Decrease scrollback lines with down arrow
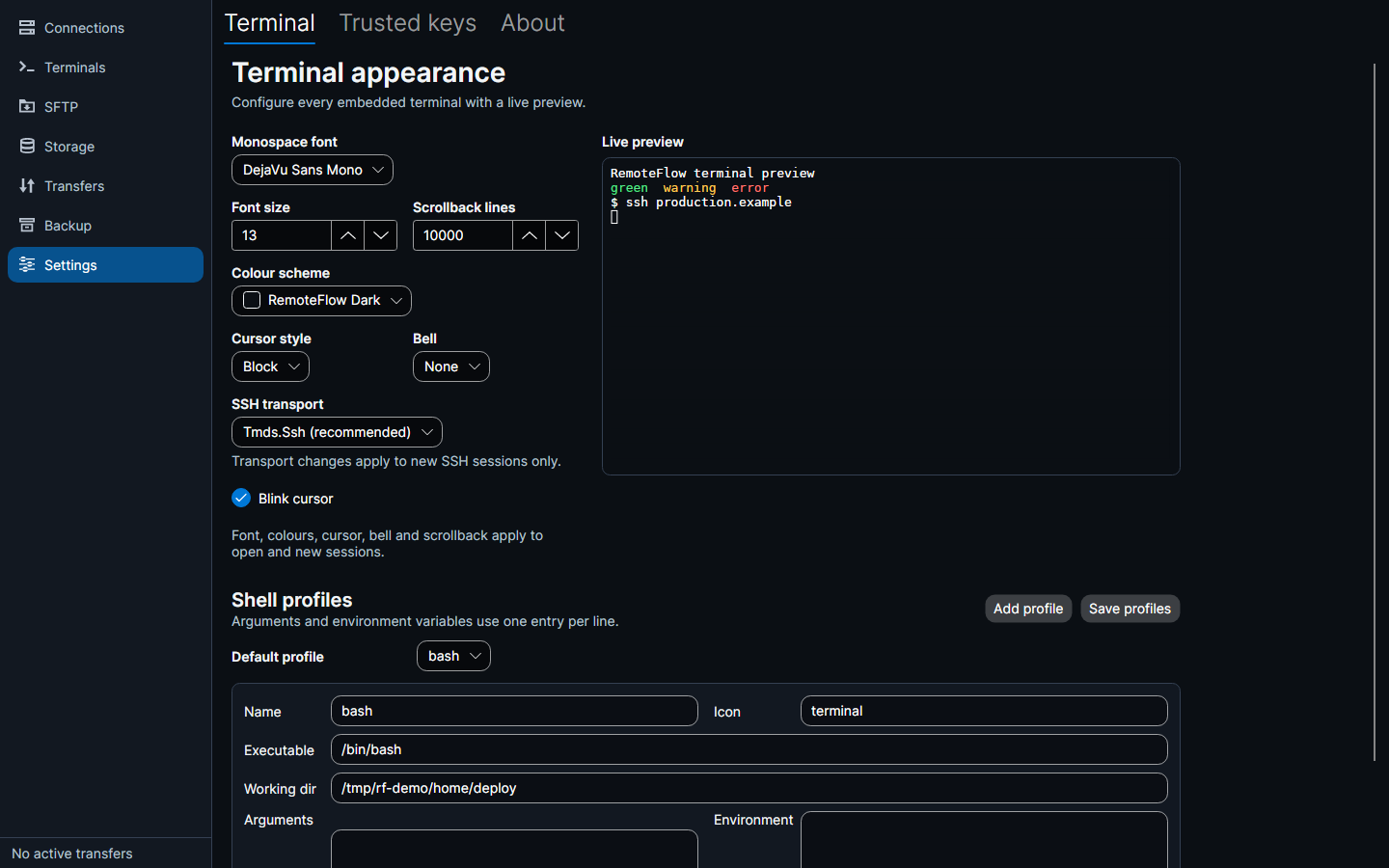This screenshot has height=868, width=1389. coord(562,235)
